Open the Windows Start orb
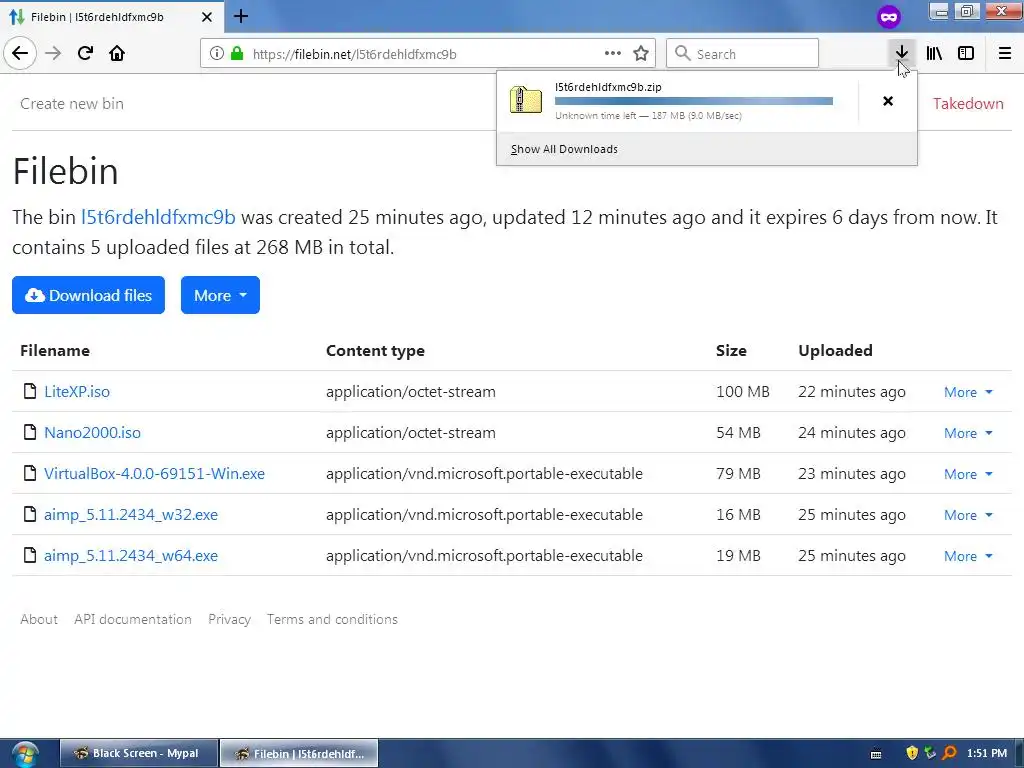1024x768 pixels. tap(25, 754)
